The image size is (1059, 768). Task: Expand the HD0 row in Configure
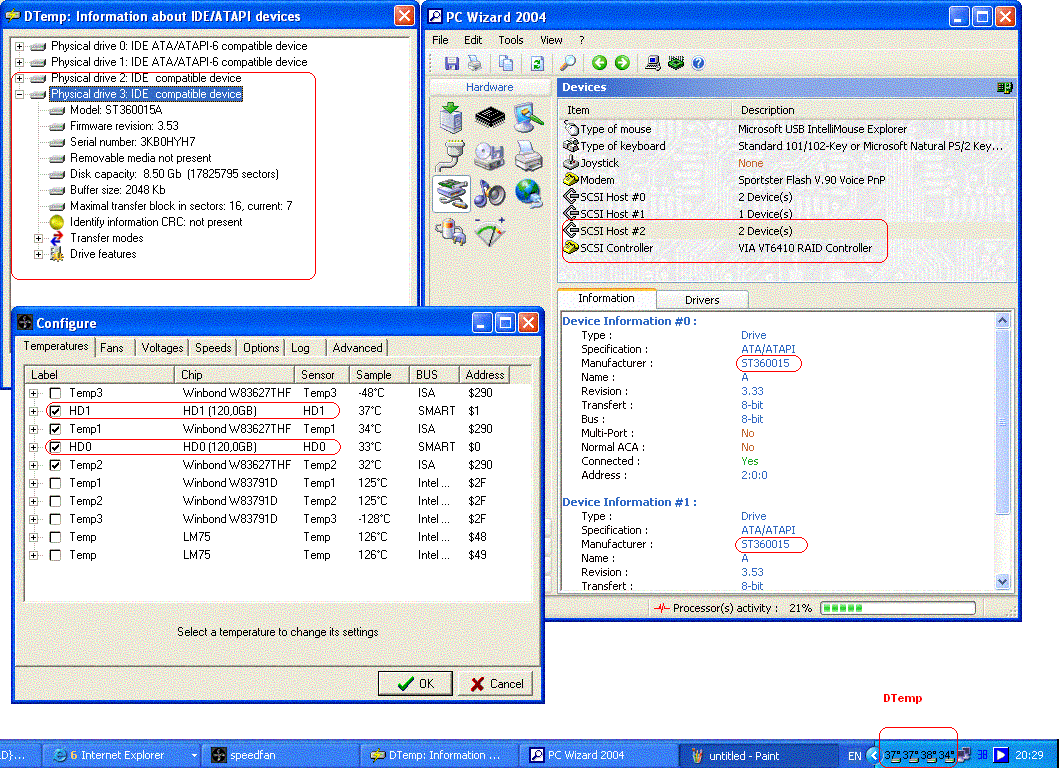pyautogui.click(x=34, y=446)
